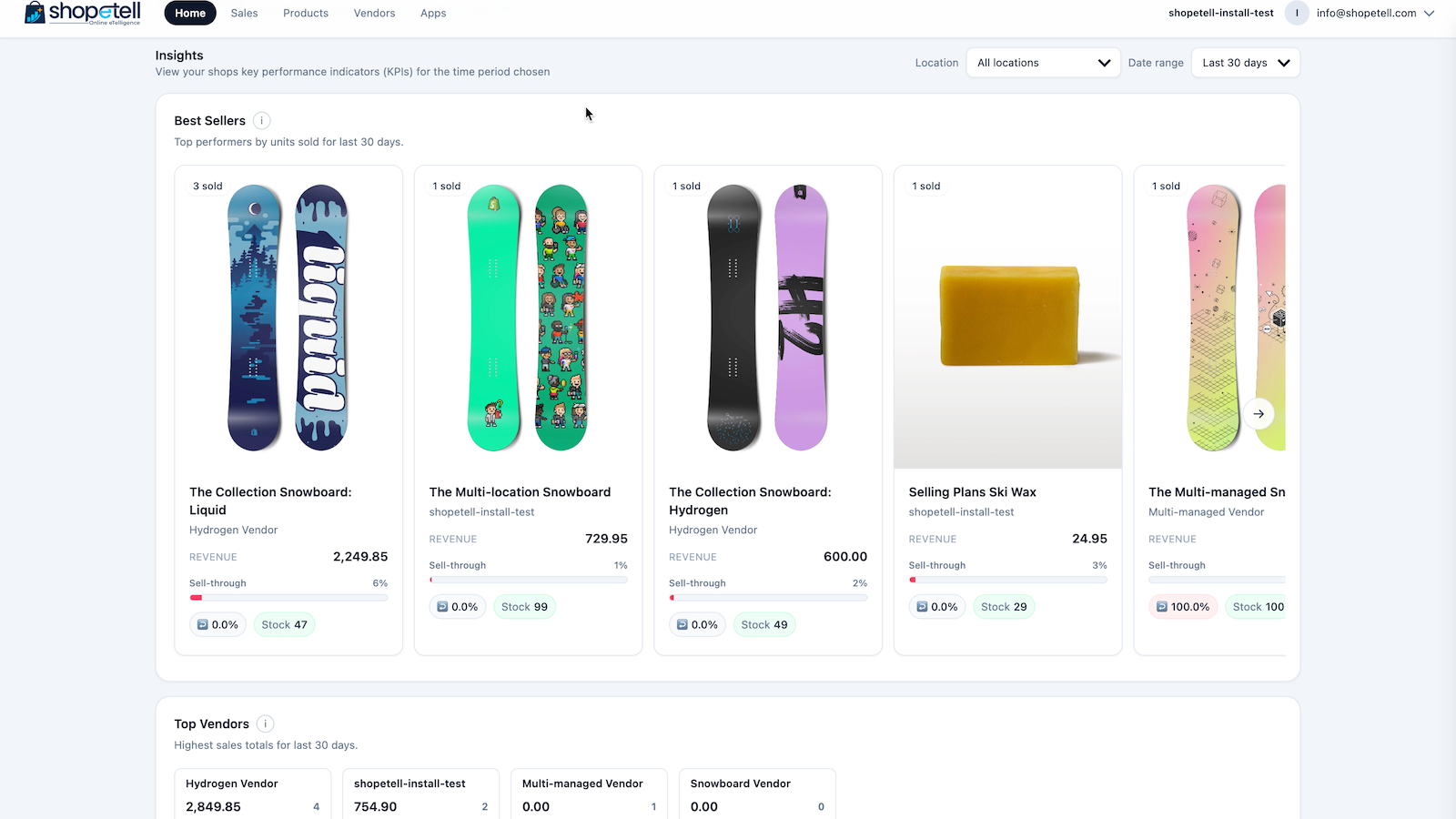The image size is (1456, 819).
Task: Switch to the Vendors page
Action: 374,13
